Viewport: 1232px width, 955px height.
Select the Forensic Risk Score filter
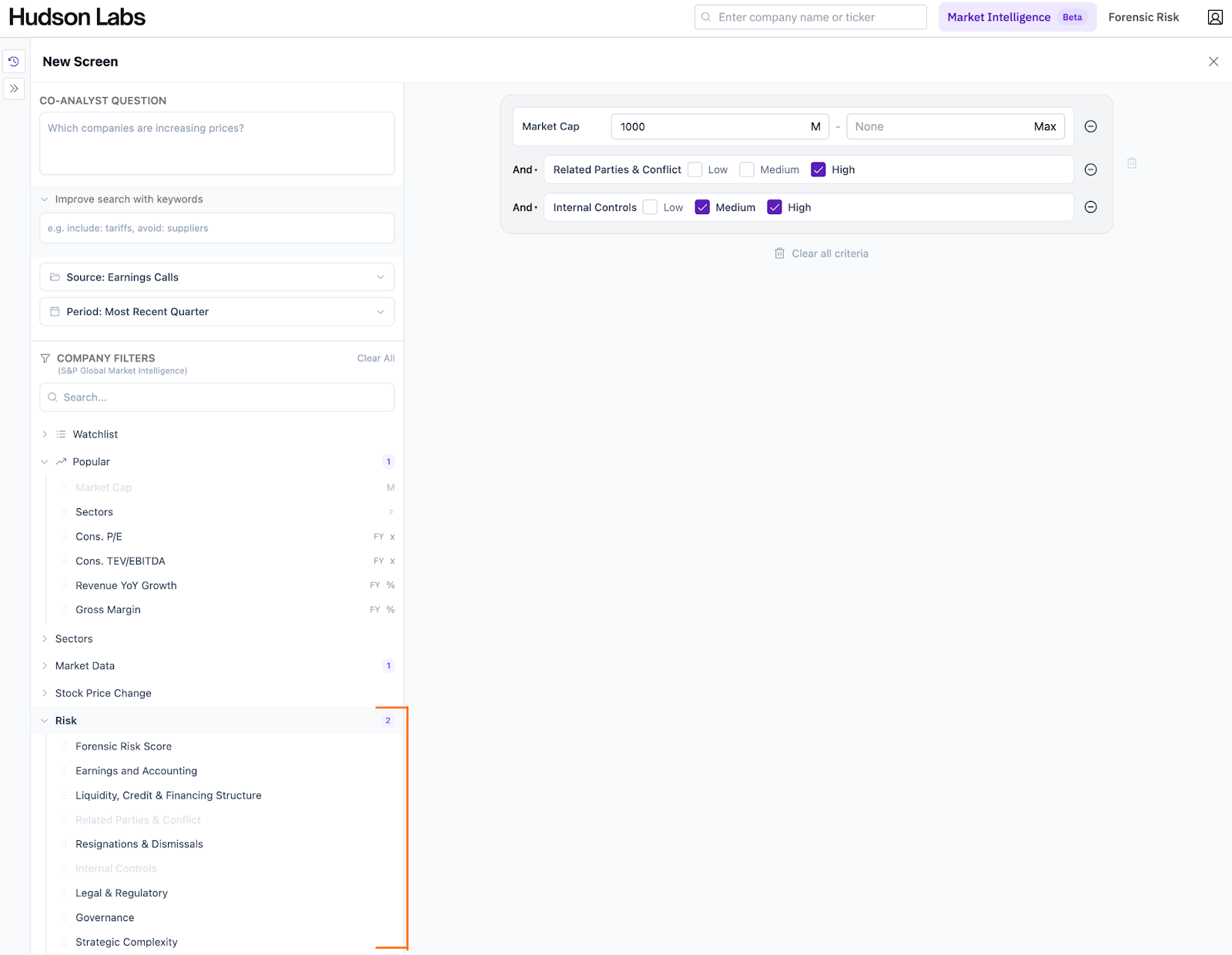[123, 746]
